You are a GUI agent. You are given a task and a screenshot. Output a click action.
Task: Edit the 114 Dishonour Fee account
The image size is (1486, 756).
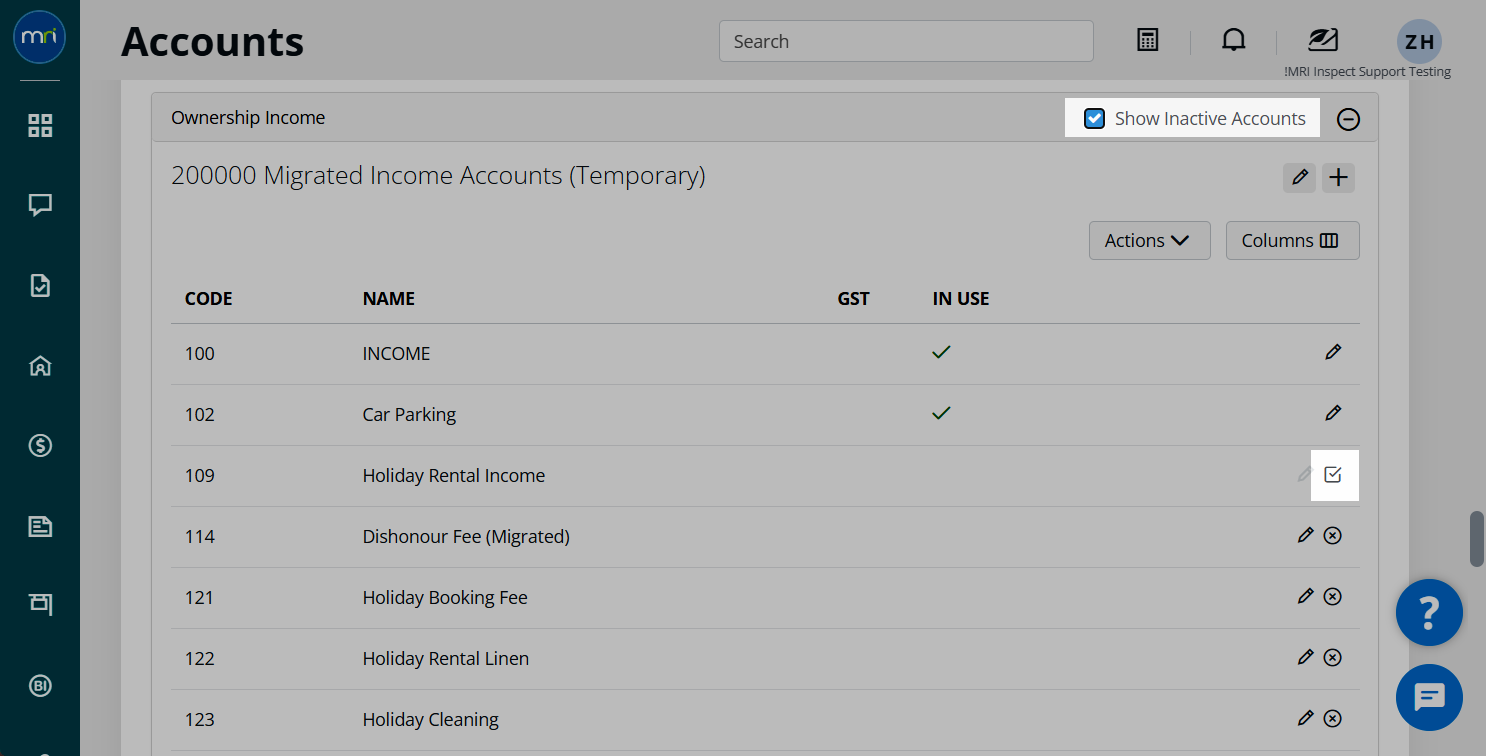coord(1305,536)
